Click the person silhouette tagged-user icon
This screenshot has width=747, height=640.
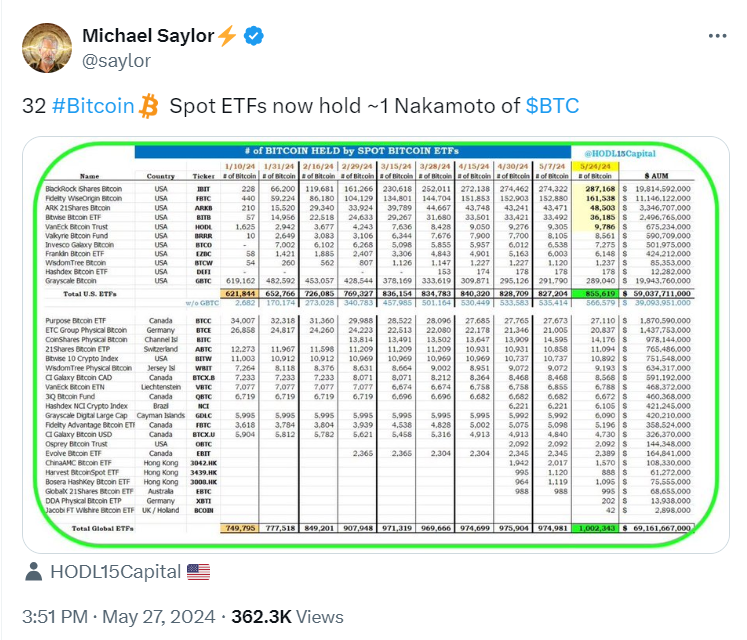(33, 571)
